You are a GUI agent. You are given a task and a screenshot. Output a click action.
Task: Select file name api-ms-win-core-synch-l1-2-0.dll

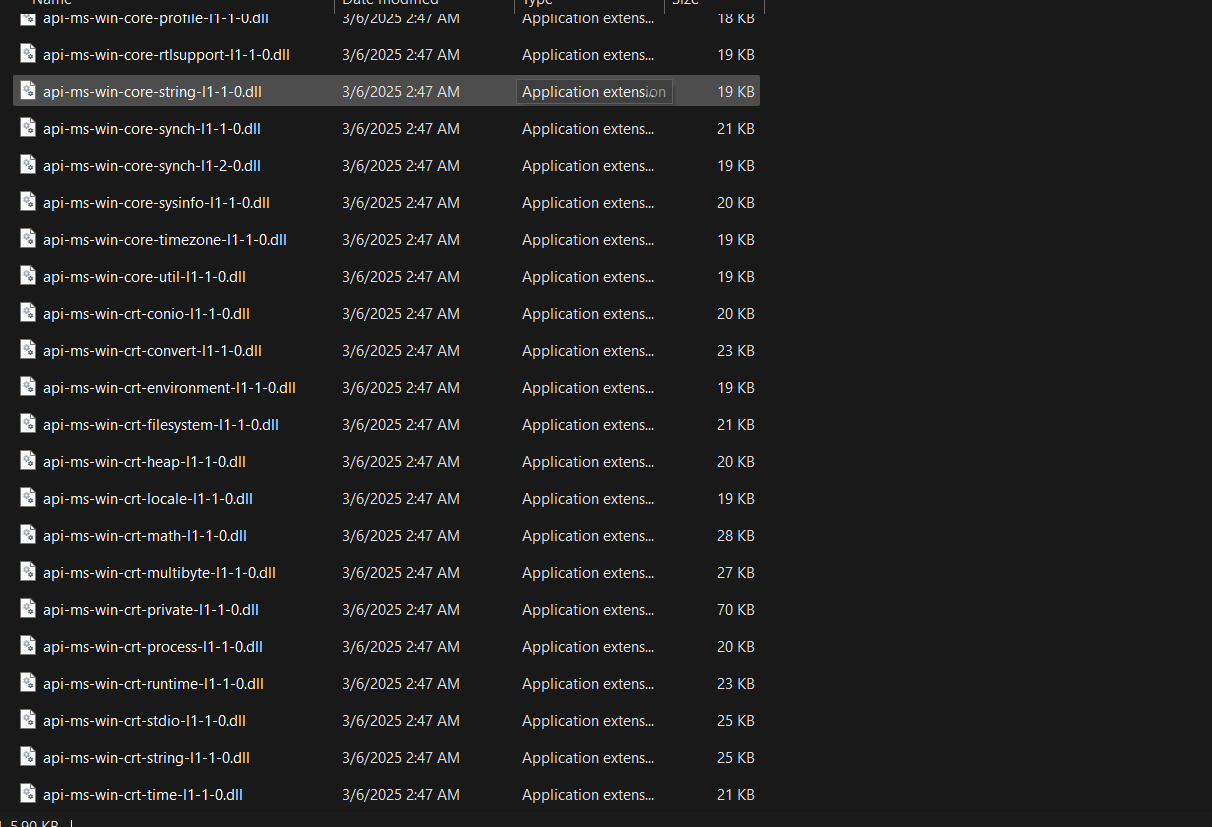(x=152, y=166)
